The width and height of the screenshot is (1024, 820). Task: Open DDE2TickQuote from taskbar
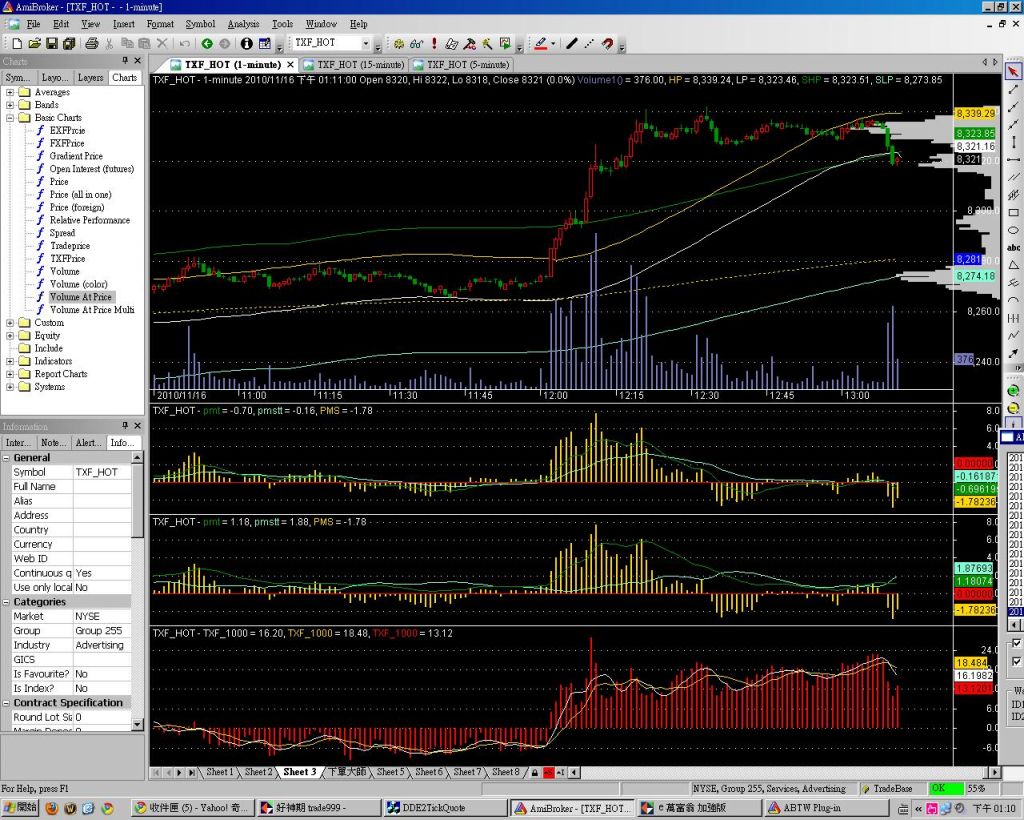tap(444, 808)
